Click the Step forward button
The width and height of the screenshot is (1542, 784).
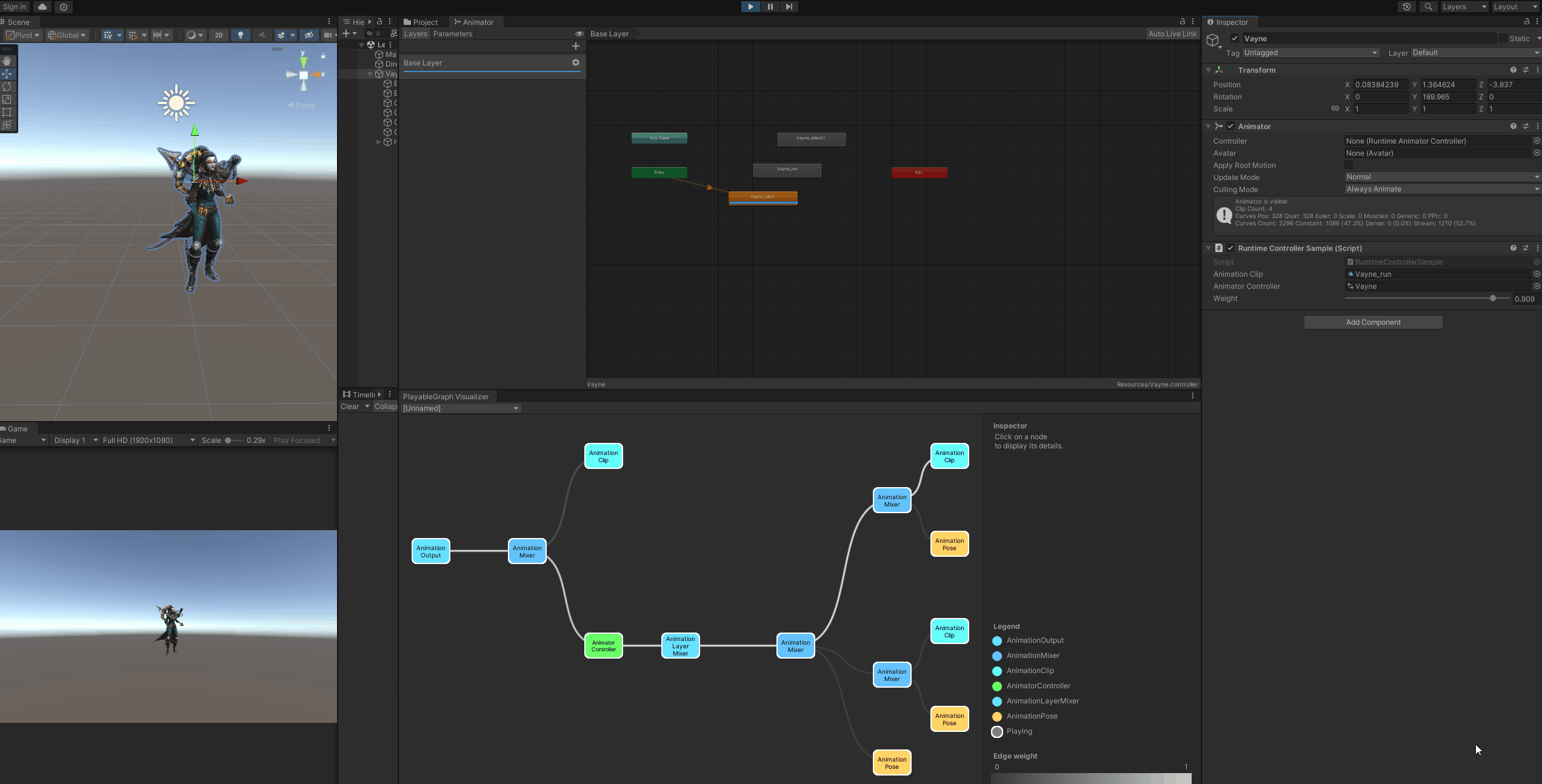(789, 7)
